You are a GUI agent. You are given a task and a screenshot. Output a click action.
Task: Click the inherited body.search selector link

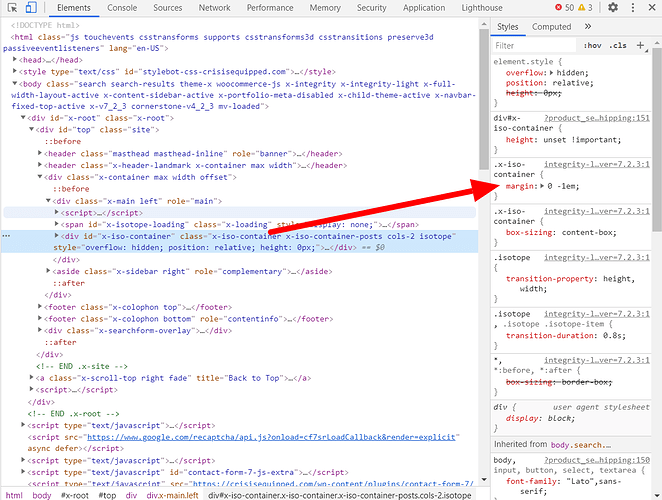(581, 445)
